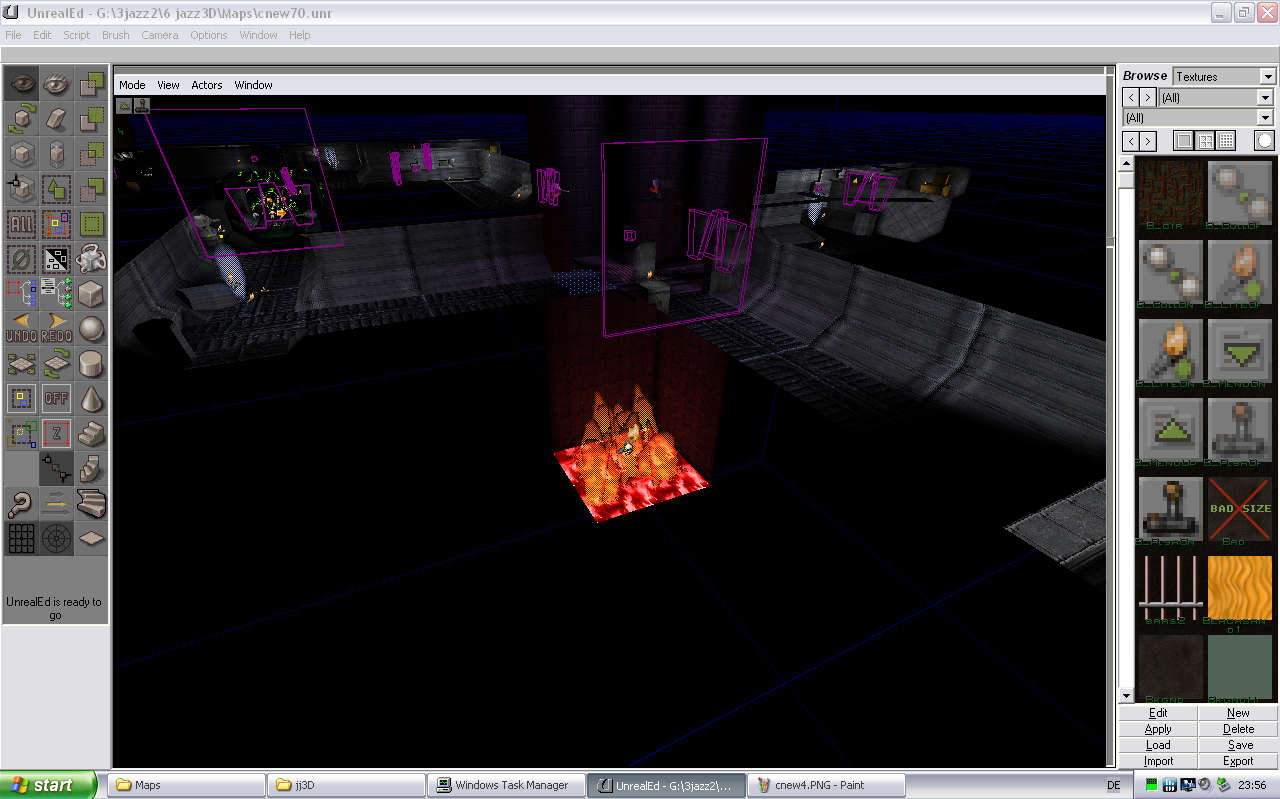
Task: Open the Browse Textures dropdown
Action: (1268, 77)
